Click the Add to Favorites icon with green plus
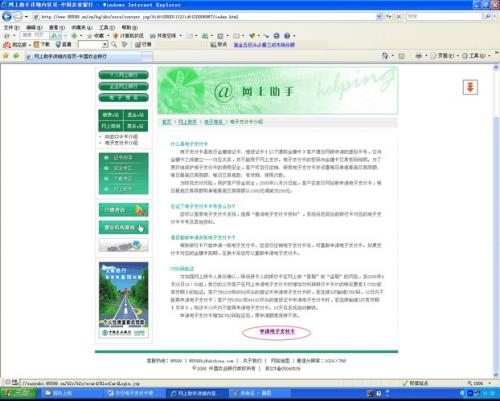The width and height of the screenshot is (500, 401). pyautogui.click(x=16, y=56)
